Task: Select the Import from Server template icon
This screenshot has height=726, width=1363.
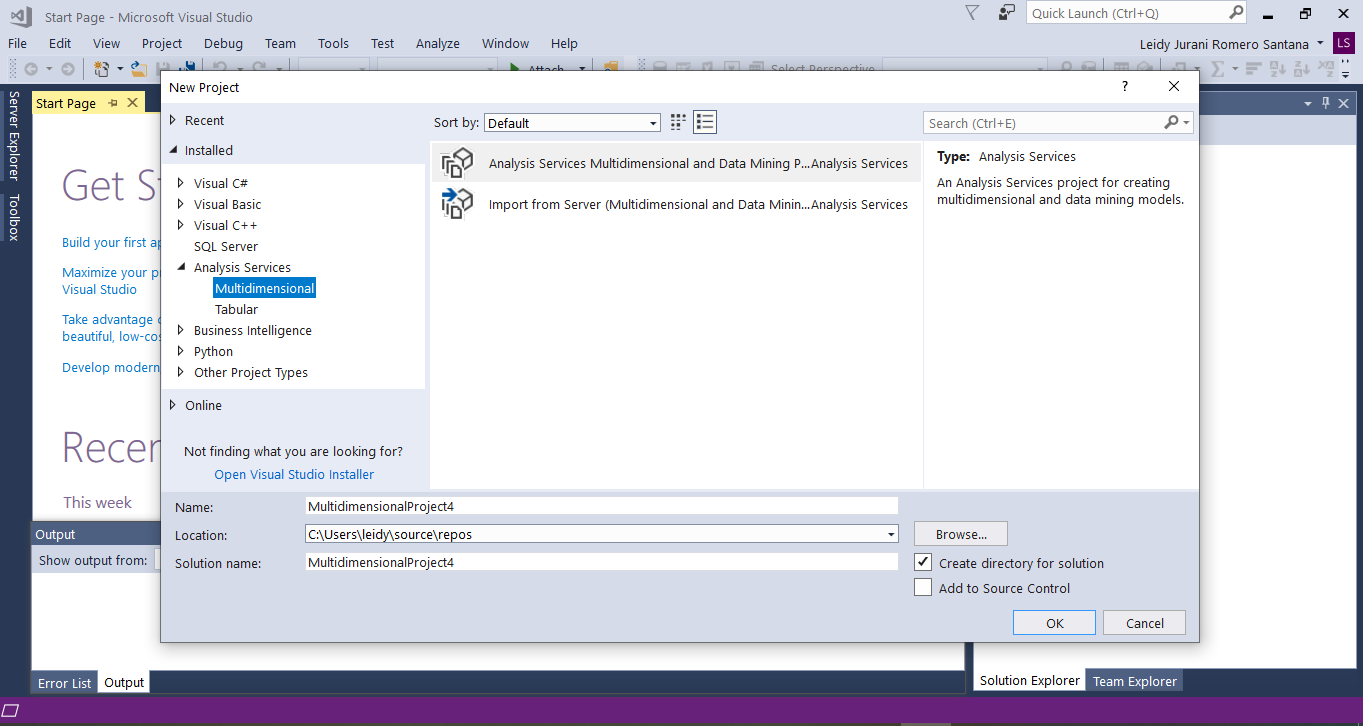Action: (457, 204)
